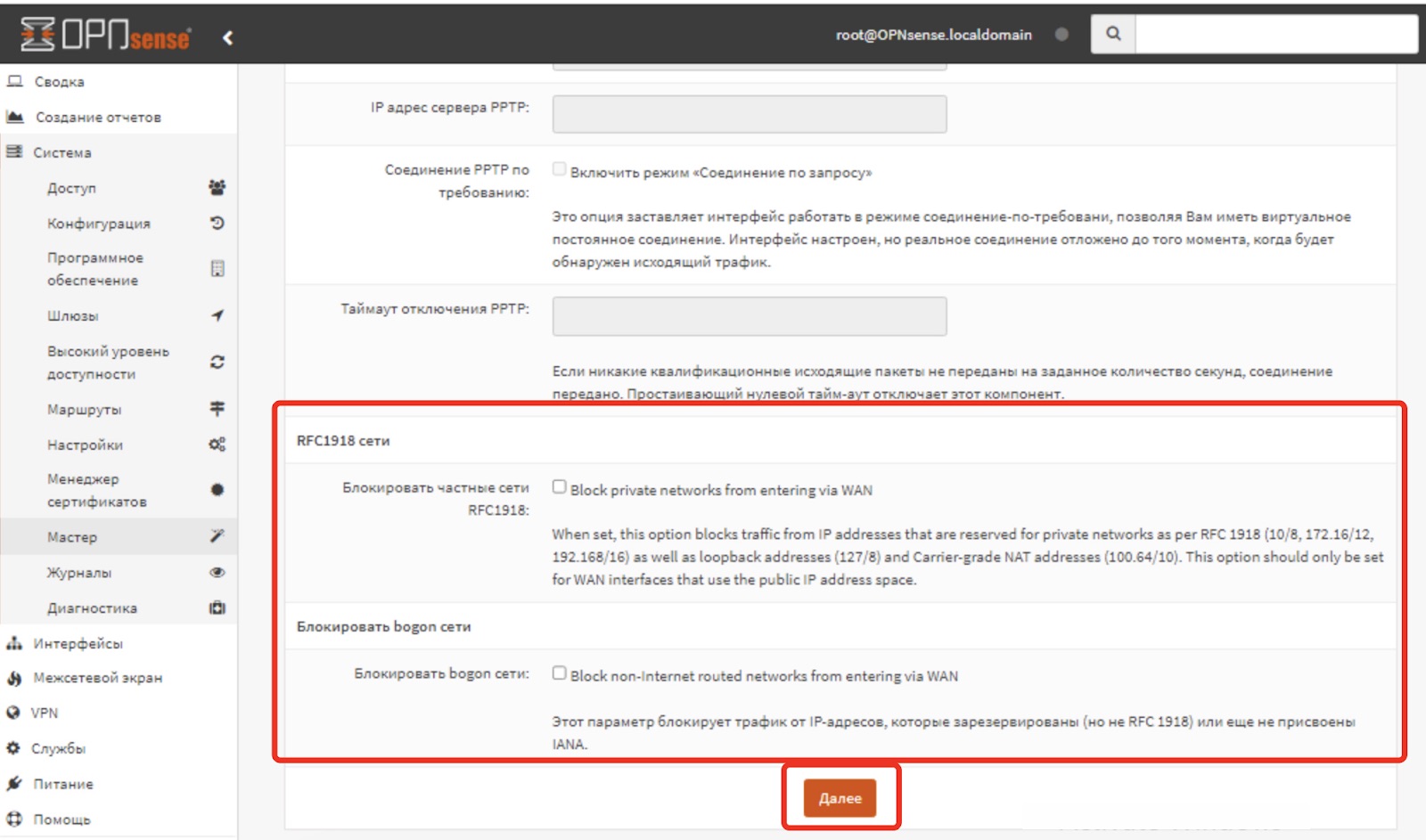Click the sync icon beside Высокий уровень доступности

[x=217, y=363]
